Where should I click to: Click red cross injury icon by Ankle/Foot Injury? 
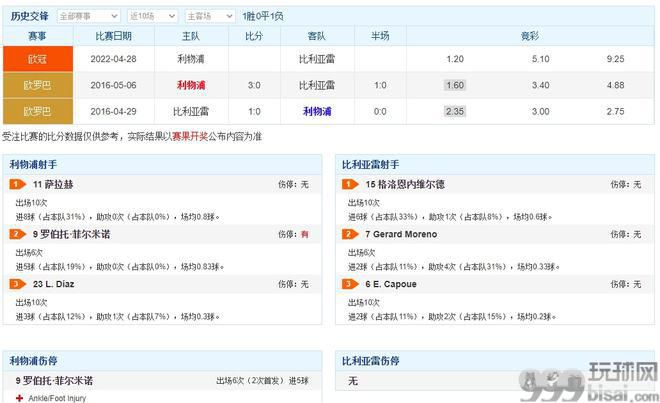19,398
